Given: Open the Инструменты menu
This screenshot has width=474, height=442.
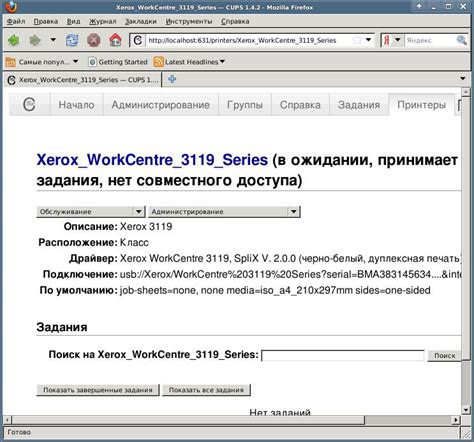Looking at the screenshot, I should [x=189, y=21].
